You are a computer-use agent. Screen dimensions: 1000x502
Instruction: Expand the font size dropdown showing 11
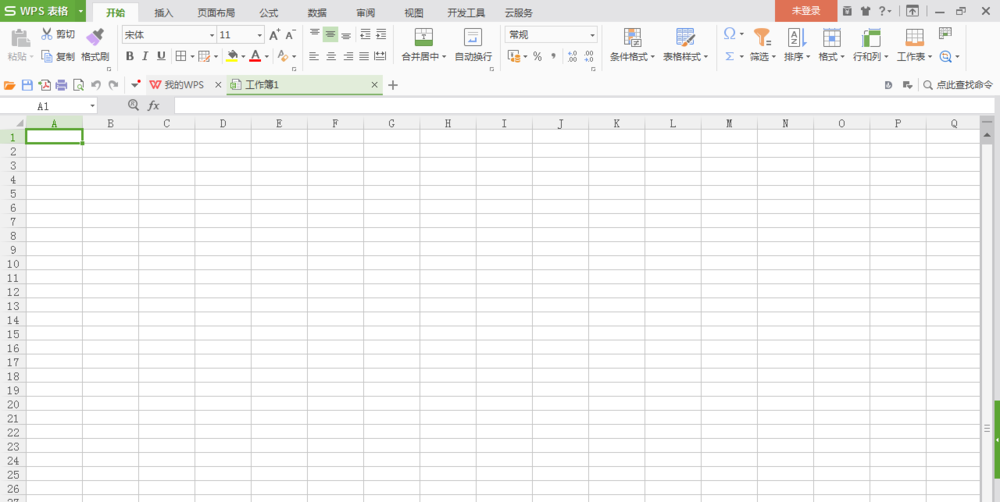(259, 35)
